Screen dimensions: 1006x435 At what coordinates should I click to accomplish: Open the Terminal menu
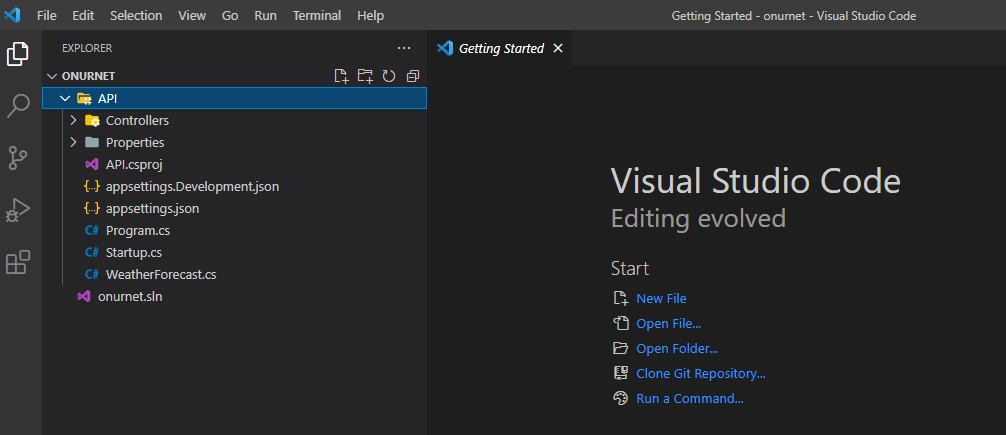(317, 15)
